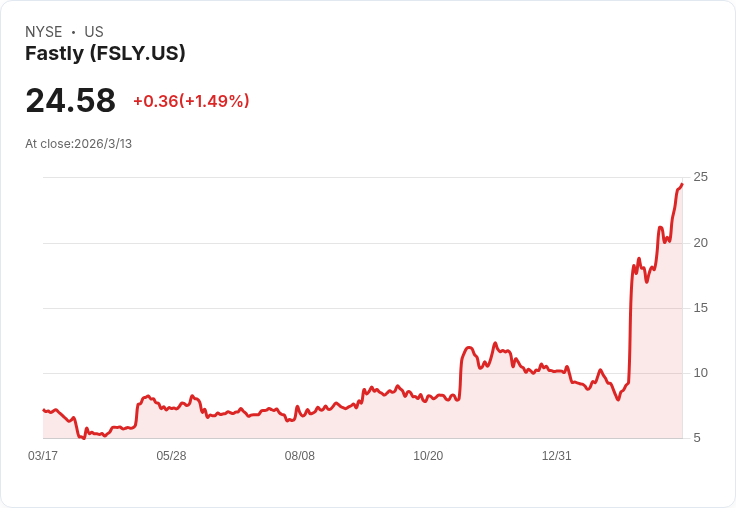Click the 10/20 date axis label

428,456
